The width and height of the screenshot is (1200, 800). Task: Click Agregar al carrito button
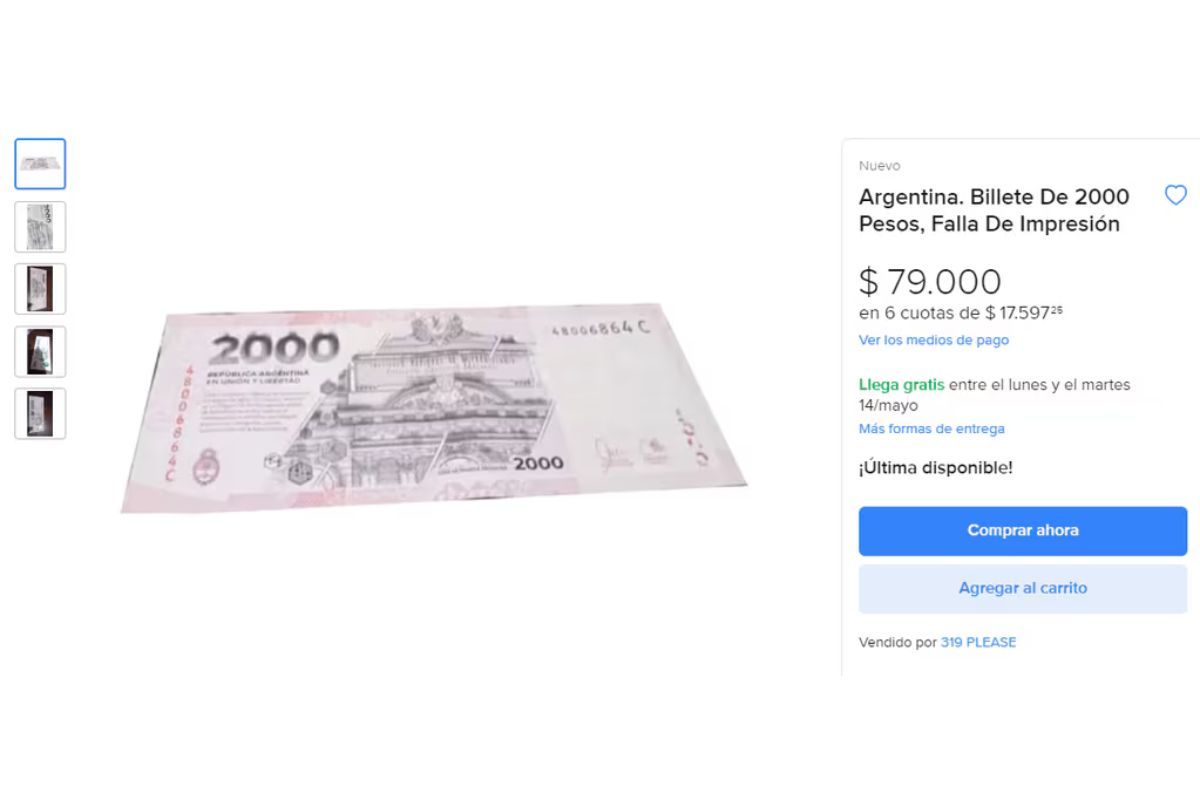click(1023, 588)
